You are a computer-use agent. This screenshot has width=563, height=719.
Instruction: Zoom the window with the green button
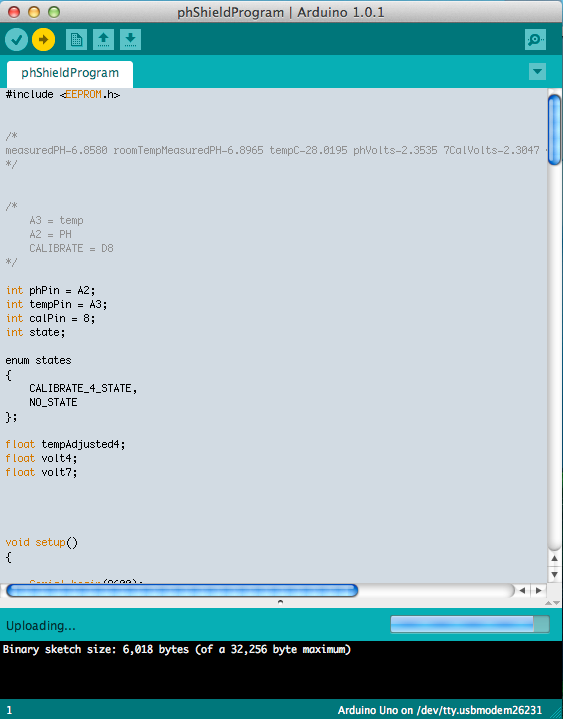tap(54, 12)
